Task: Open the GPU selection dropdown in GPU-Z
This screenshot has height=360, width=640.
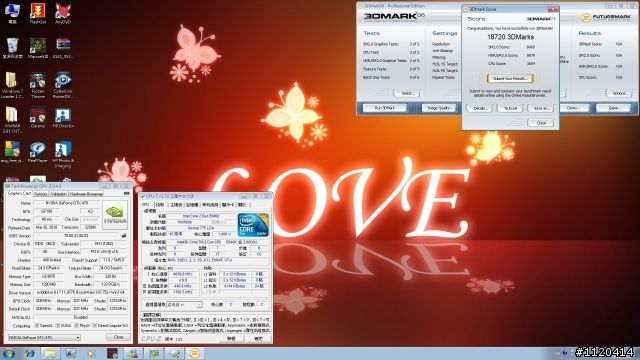Action: coord(44,338)
